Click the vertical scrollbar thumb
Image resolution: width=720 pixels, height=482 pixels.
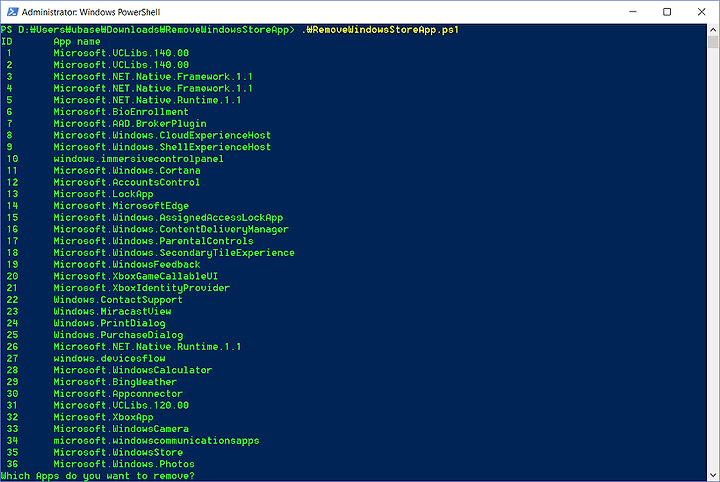tap(713, 42)
